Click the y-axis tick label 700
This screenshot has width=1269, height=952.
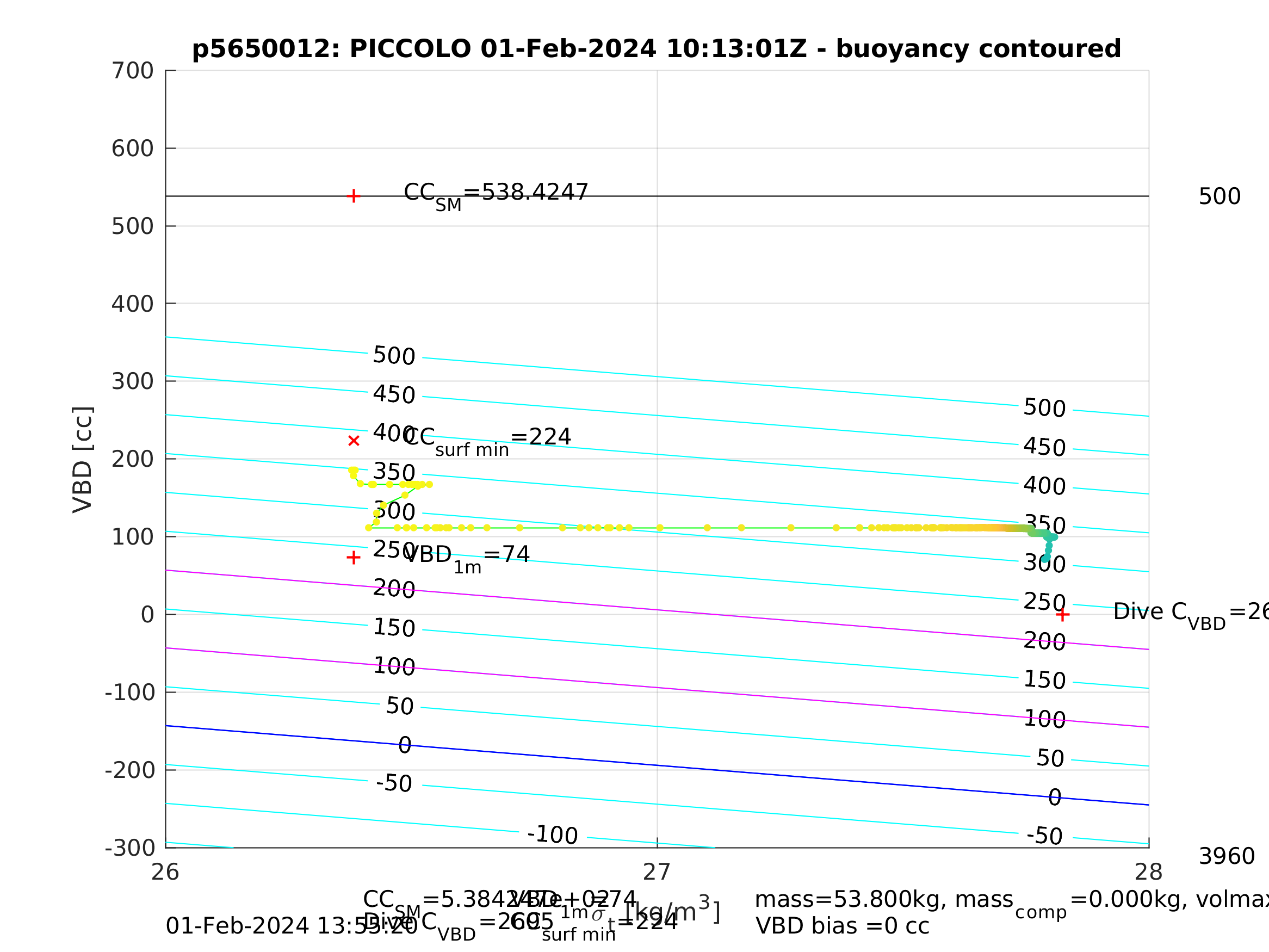point(133,71)
